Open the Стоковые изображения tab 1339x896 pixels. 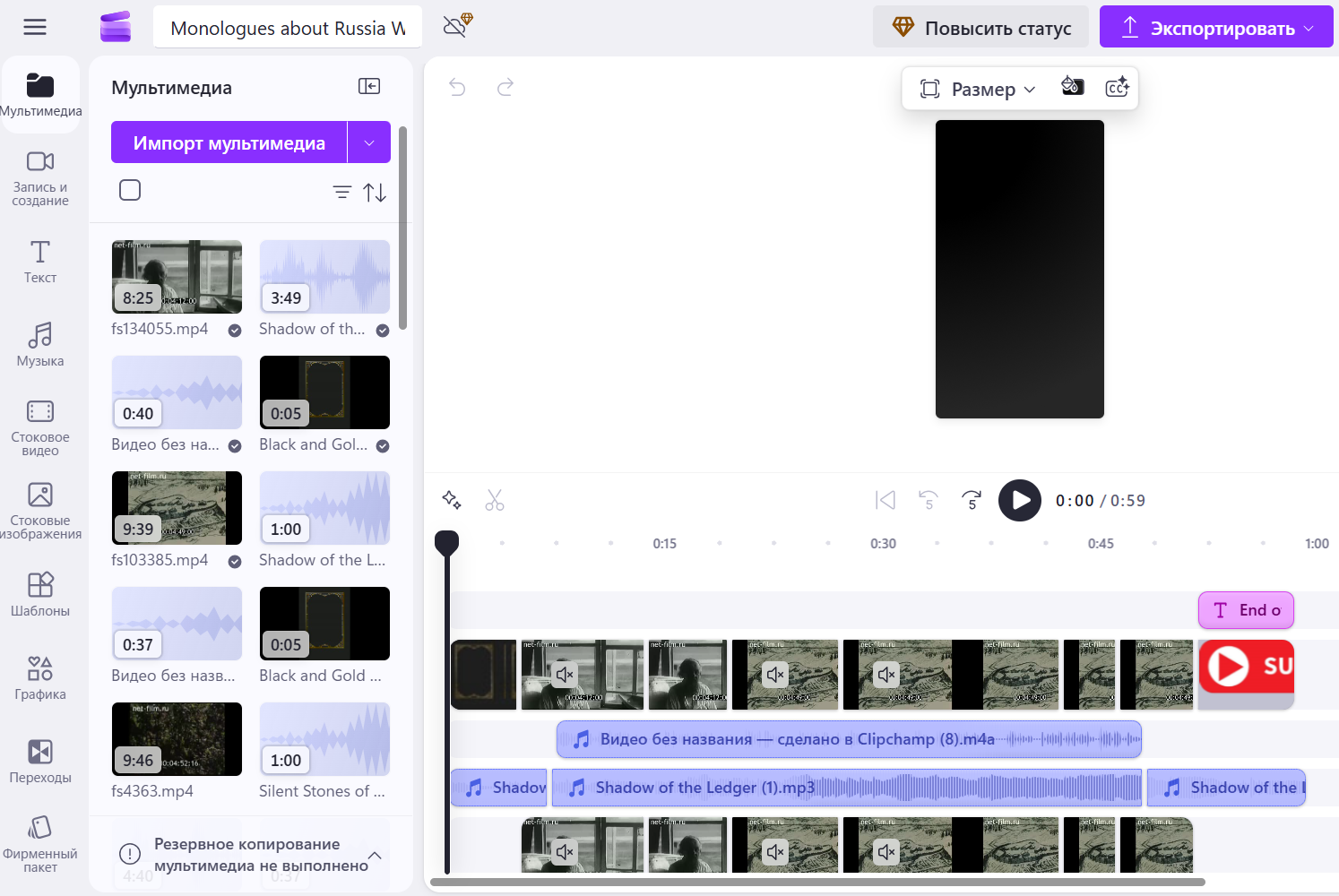(40, 511)
